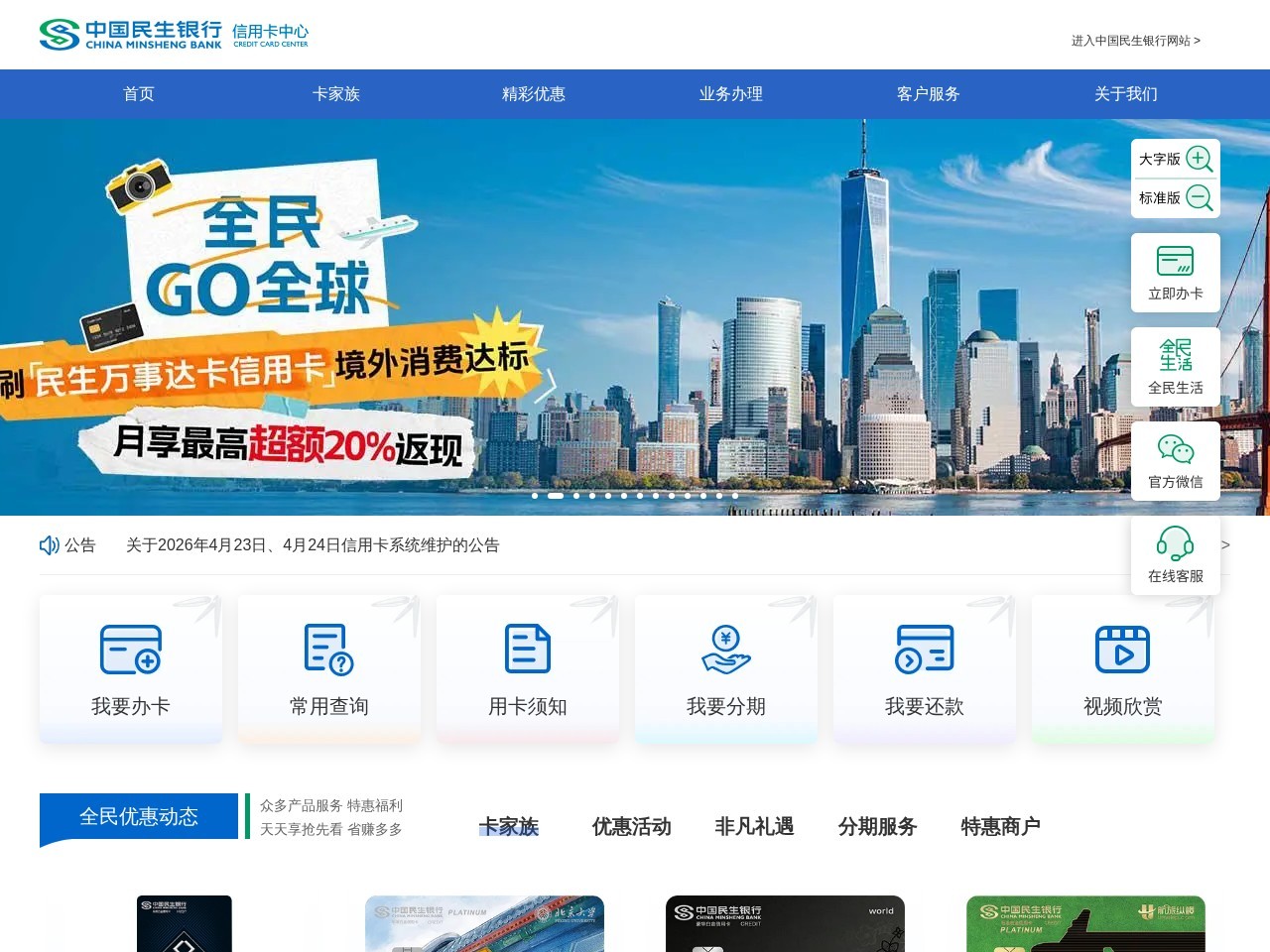The height and width of the screenshot is (952, 1270).
Task: Open 在线客服 headset icon
Action: [1176, 543]
